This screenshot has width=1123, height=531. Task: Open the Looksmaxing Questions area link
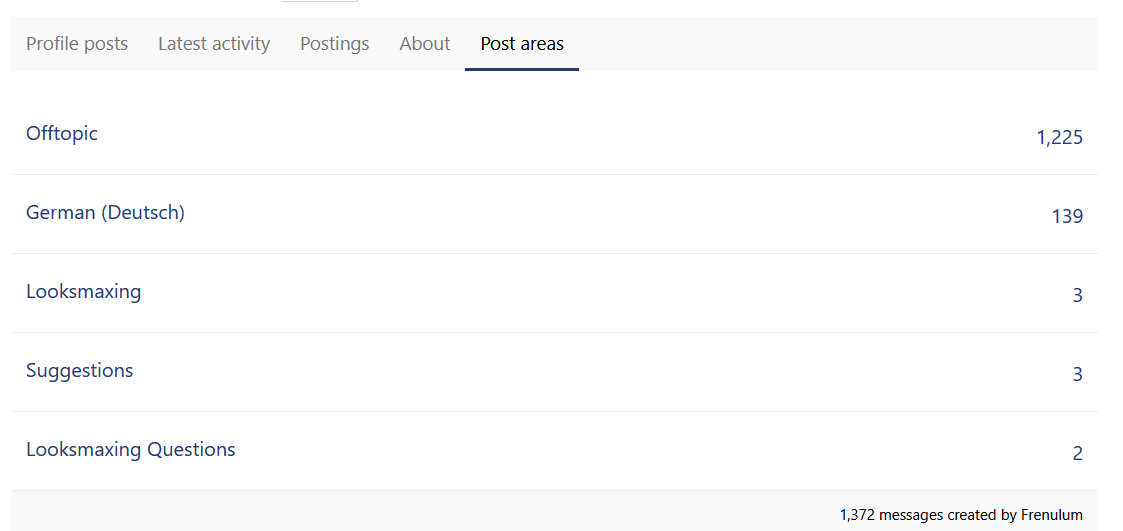pos(131,450)
